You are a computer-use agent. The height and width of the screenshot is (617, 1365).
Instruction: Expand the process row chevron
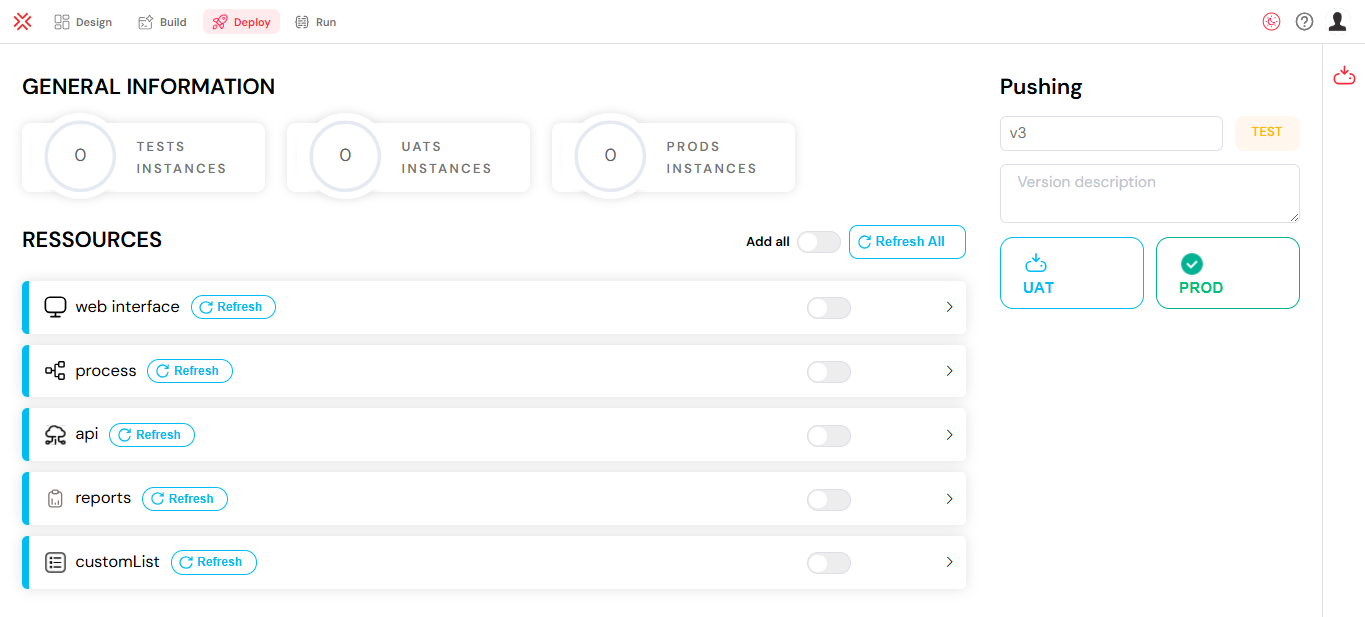pos(949,371)
